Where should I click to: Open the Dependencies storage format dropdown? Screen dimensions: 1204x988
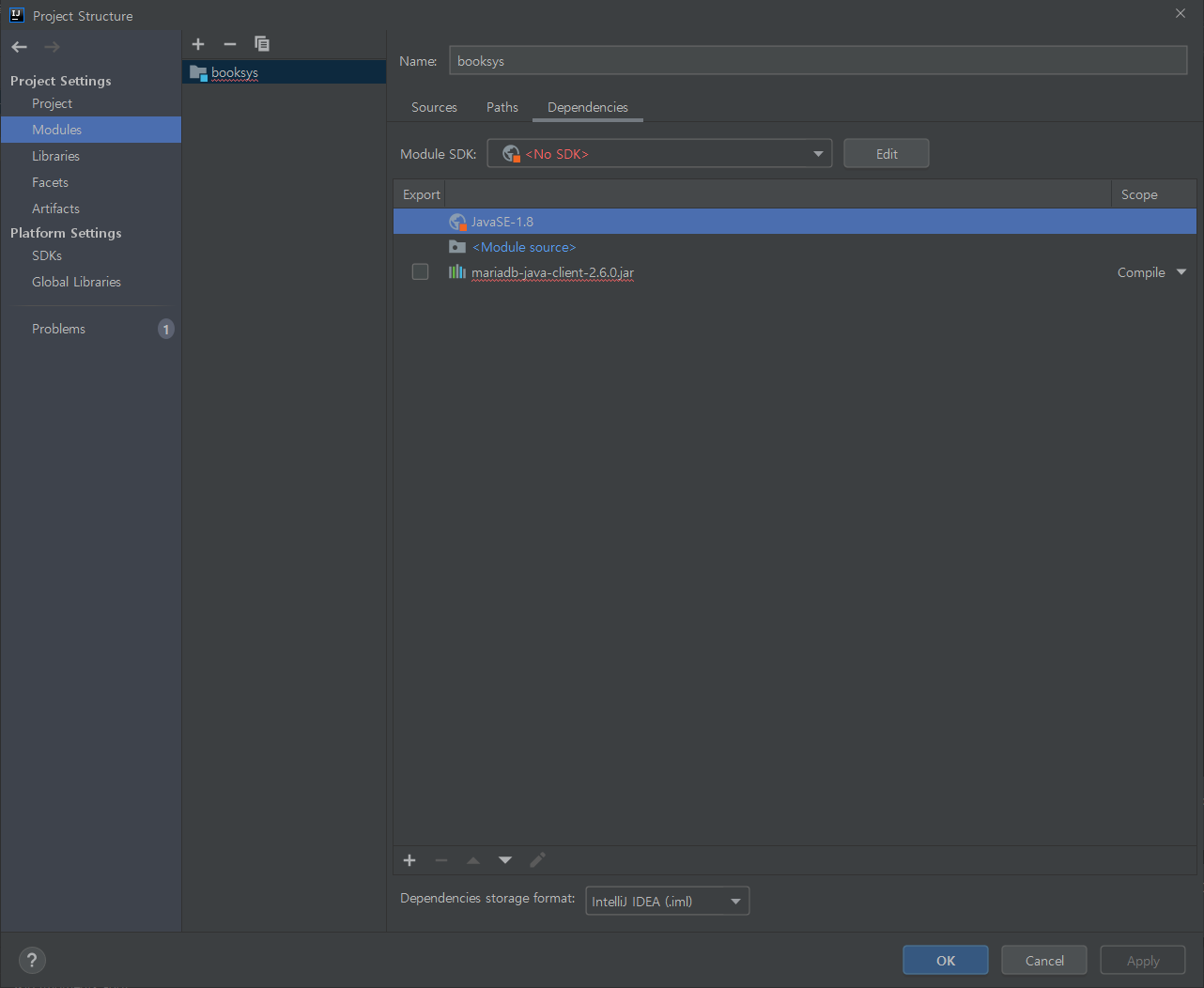pyautogui.click(x=668, y=902)
